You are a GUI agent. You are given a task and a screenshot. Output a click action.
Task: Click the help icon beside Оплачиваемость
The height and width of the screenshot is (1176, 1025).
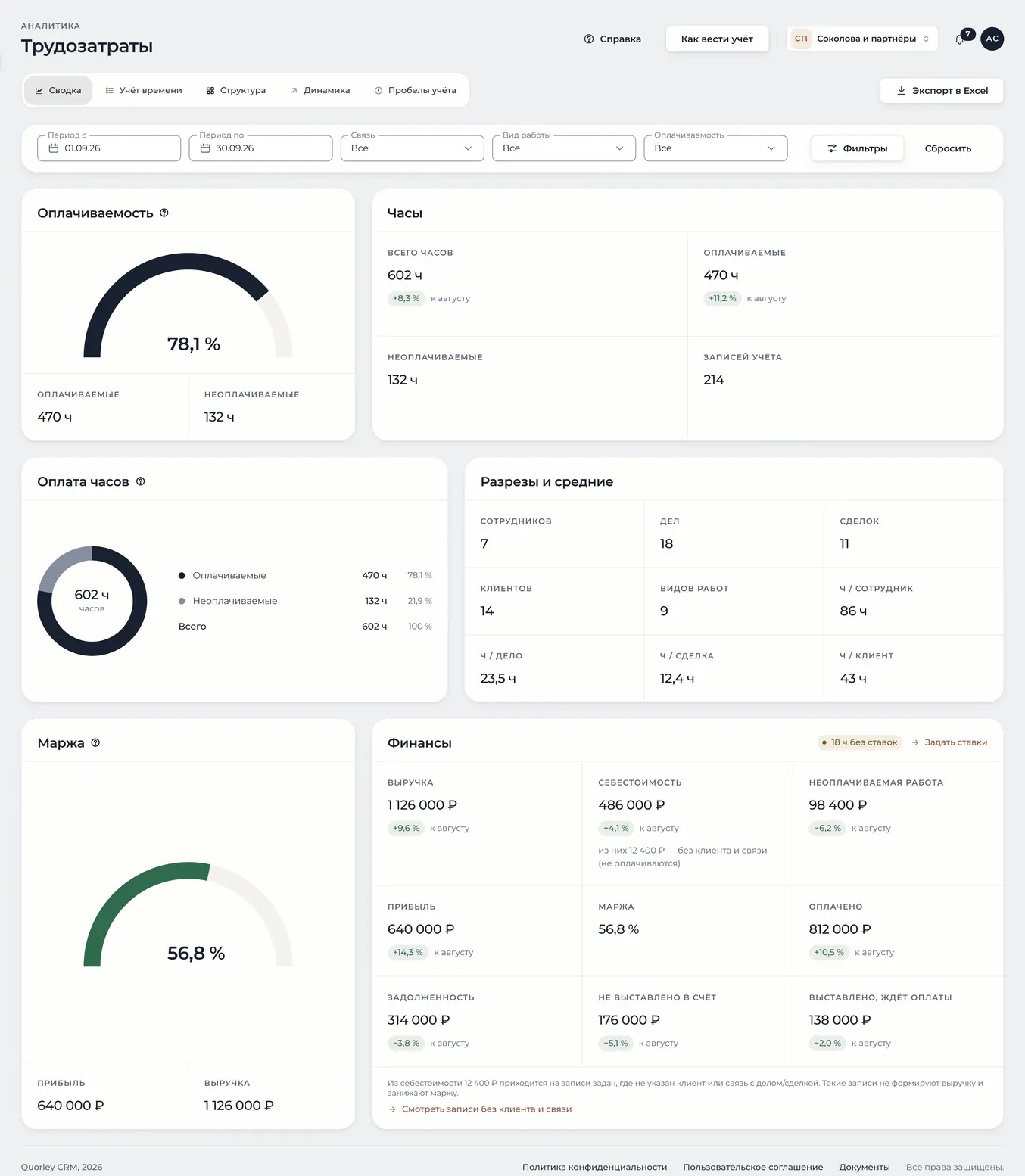pyautogui.click(x=164, y=213)
